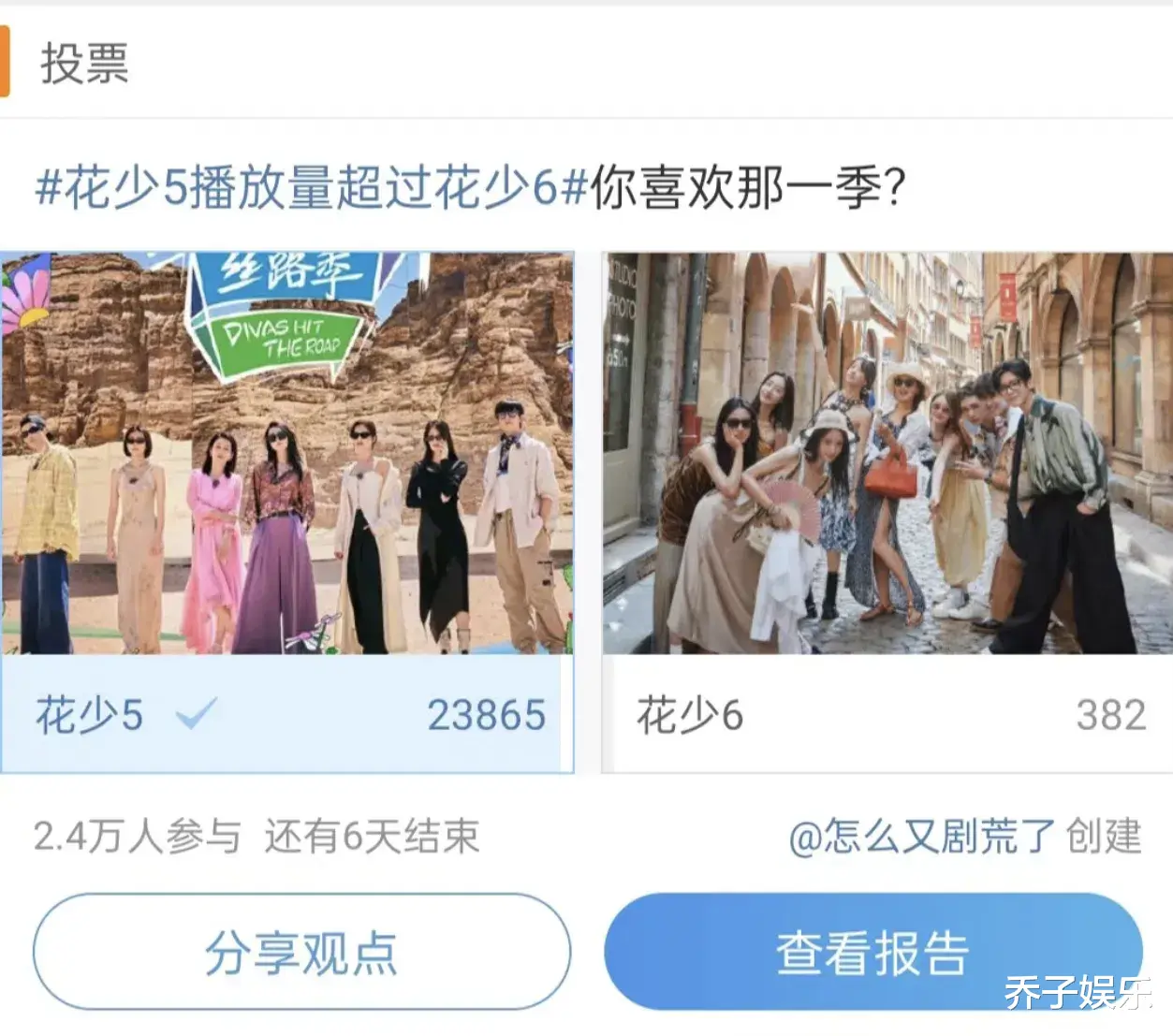The height and width of the screenshot is (1036, 1173).
Task: Click the question text 你喜欢那一季?
Action: pyautogui.click(x=748, y=187)
